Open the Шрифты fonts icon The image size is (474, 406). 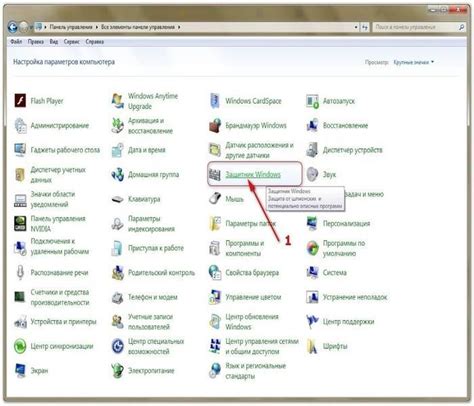tap(312, 346)
